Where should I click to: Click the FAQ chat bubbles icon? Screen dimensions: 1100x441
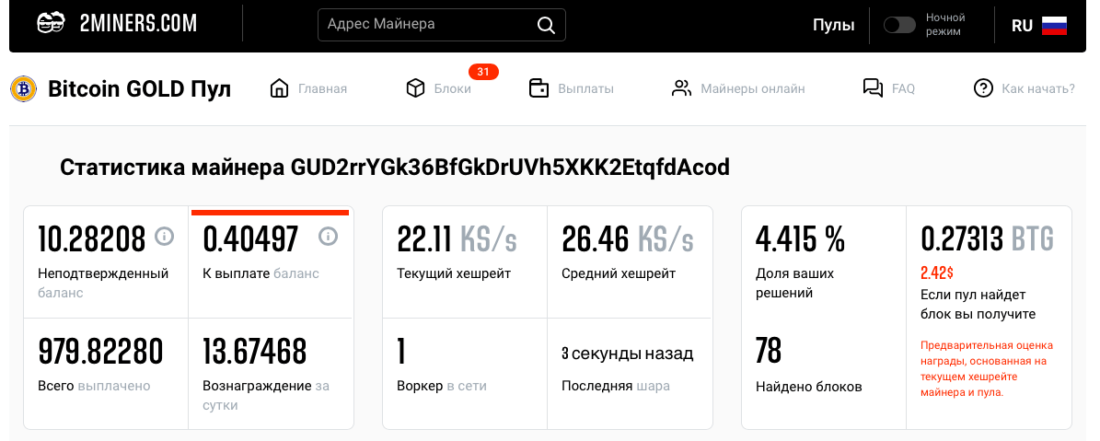[873, 89]
